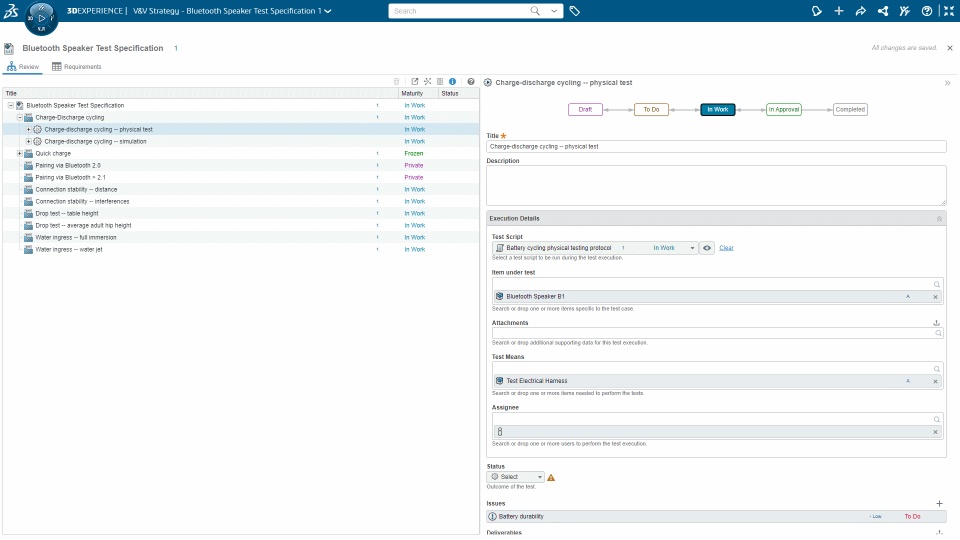Click the collapse fullscreen arrows icon
This screenshot has height=540, width=960.
click(948, 11)
